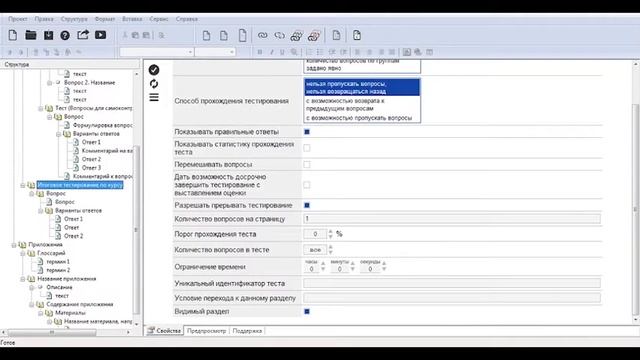This screenshot has height=360, width=640.
Task: Select 'с возможностью пропускать вопросы' list option
Action: (362, 118)
